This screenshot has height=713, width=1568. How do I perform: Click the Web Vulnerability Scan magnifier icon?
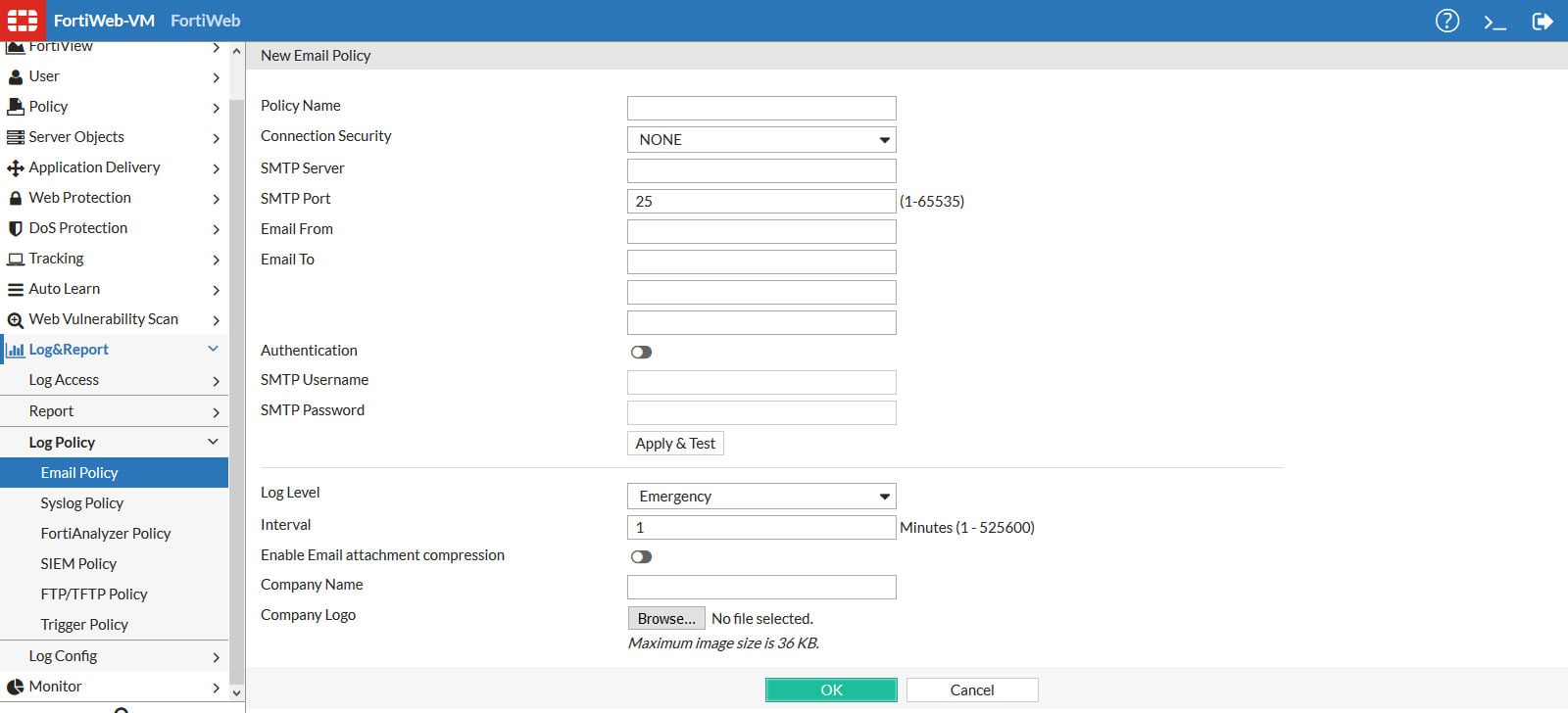pyautogui.click(x=15, y=319)
